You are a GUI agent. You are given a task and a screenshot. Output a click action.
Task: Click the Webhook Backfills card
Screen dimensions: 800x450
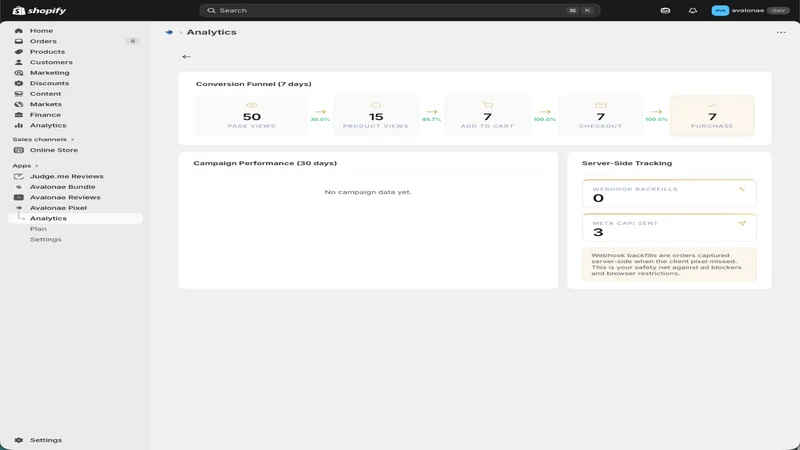click(669, 193)
